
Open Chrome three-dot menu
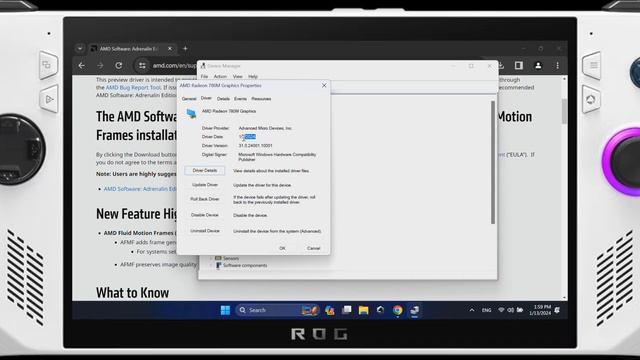point(558,65)
